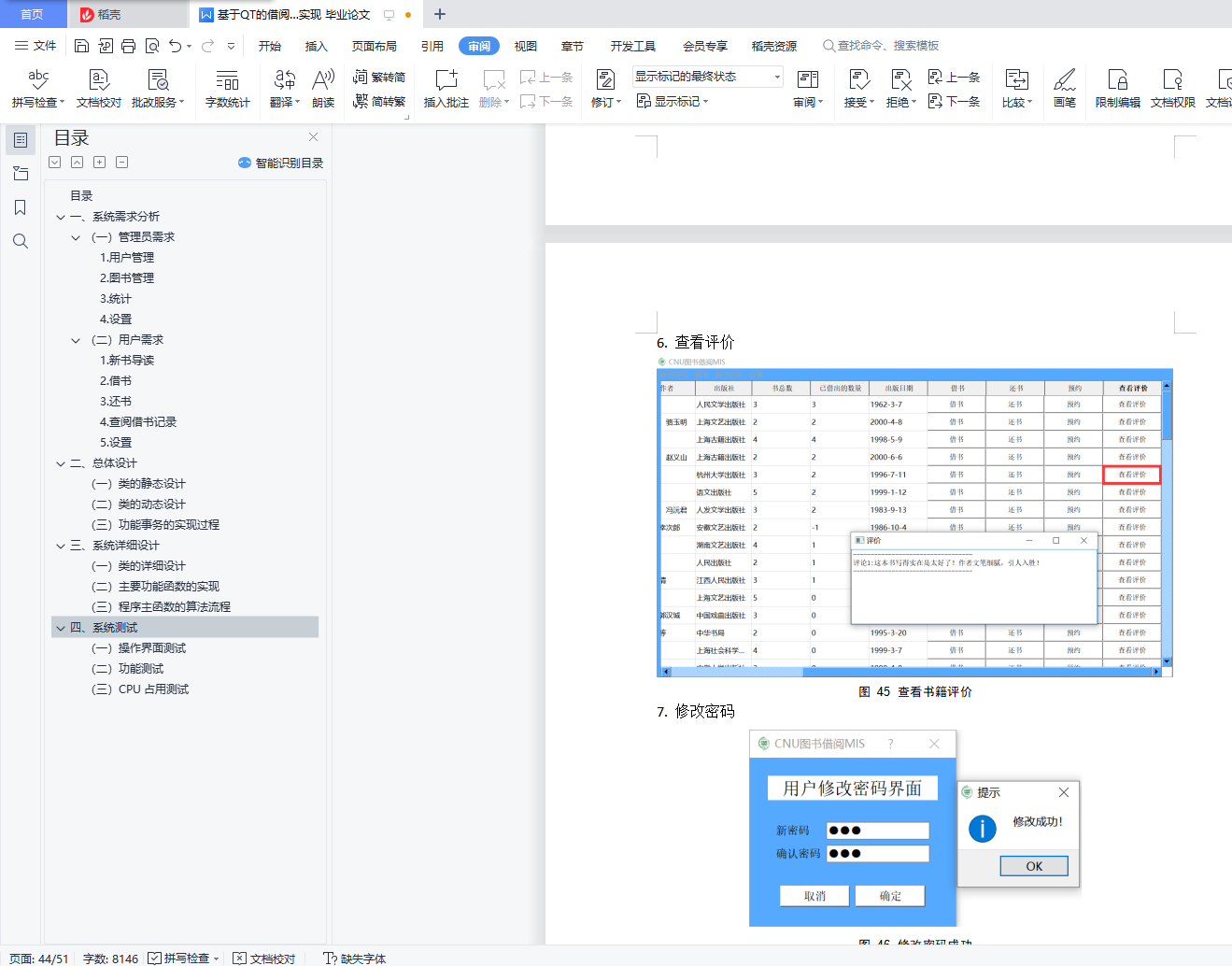Jump to 2.图书管理 heading
1232x966 pixels.
click(x=127, y=278)
